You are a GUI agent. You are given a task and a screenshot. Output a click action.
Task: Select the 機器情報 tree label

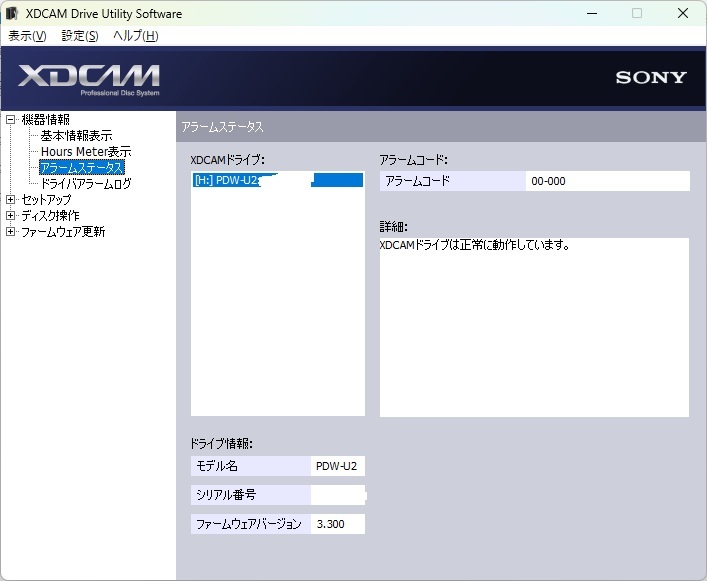(46, 120)
